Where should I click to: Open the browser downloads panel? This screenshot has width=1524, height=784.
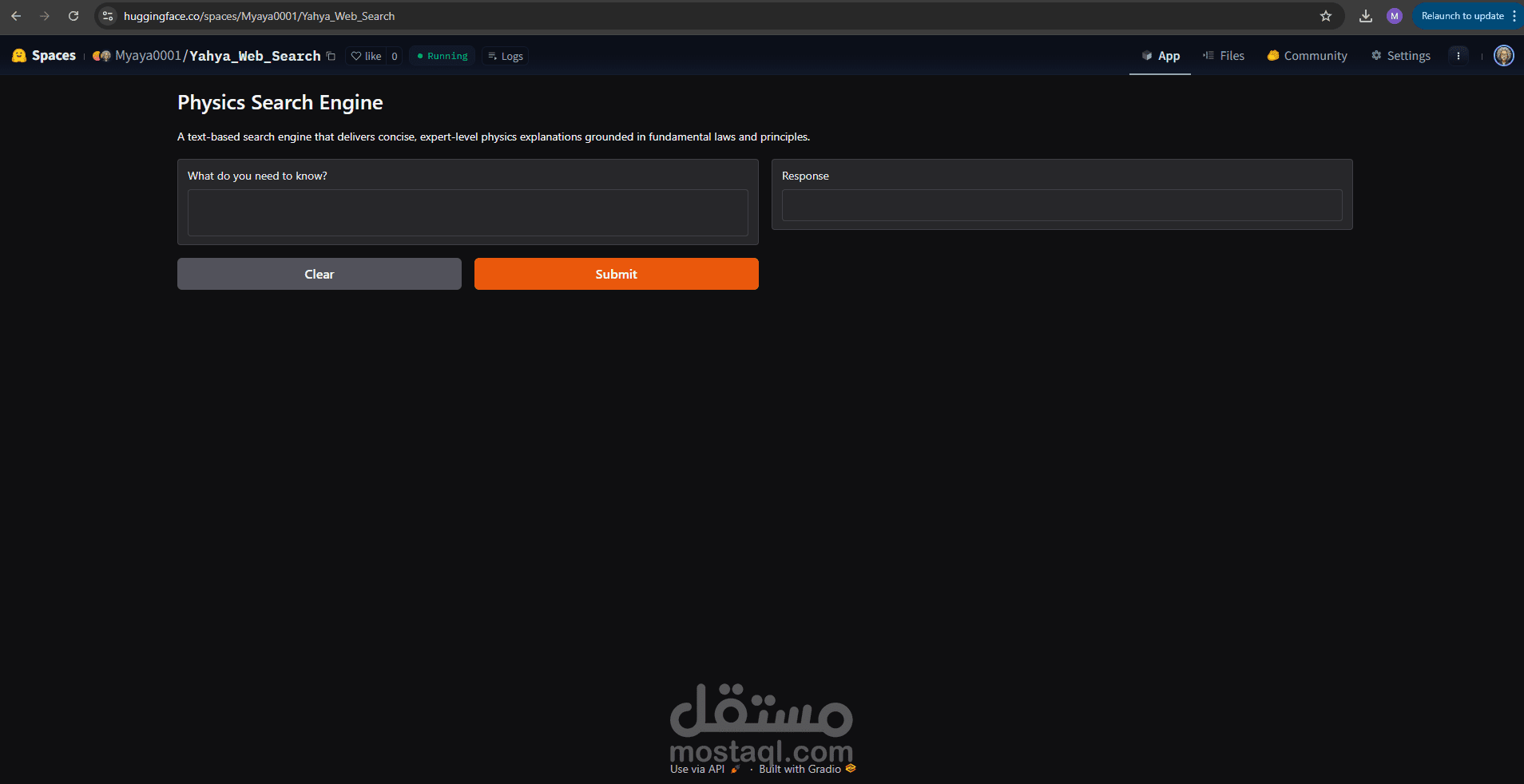[x=1366, y=16]
